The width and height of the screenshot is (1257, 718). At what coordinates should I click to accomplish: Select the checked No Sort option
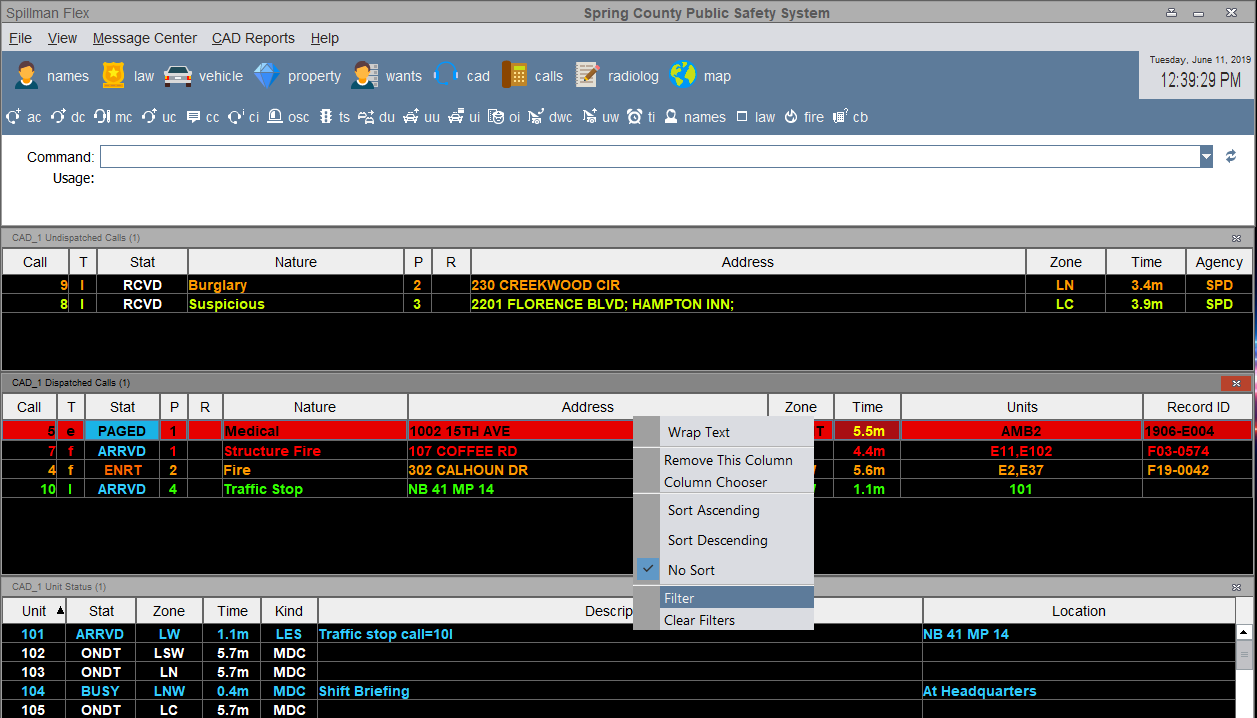[691, 571]
